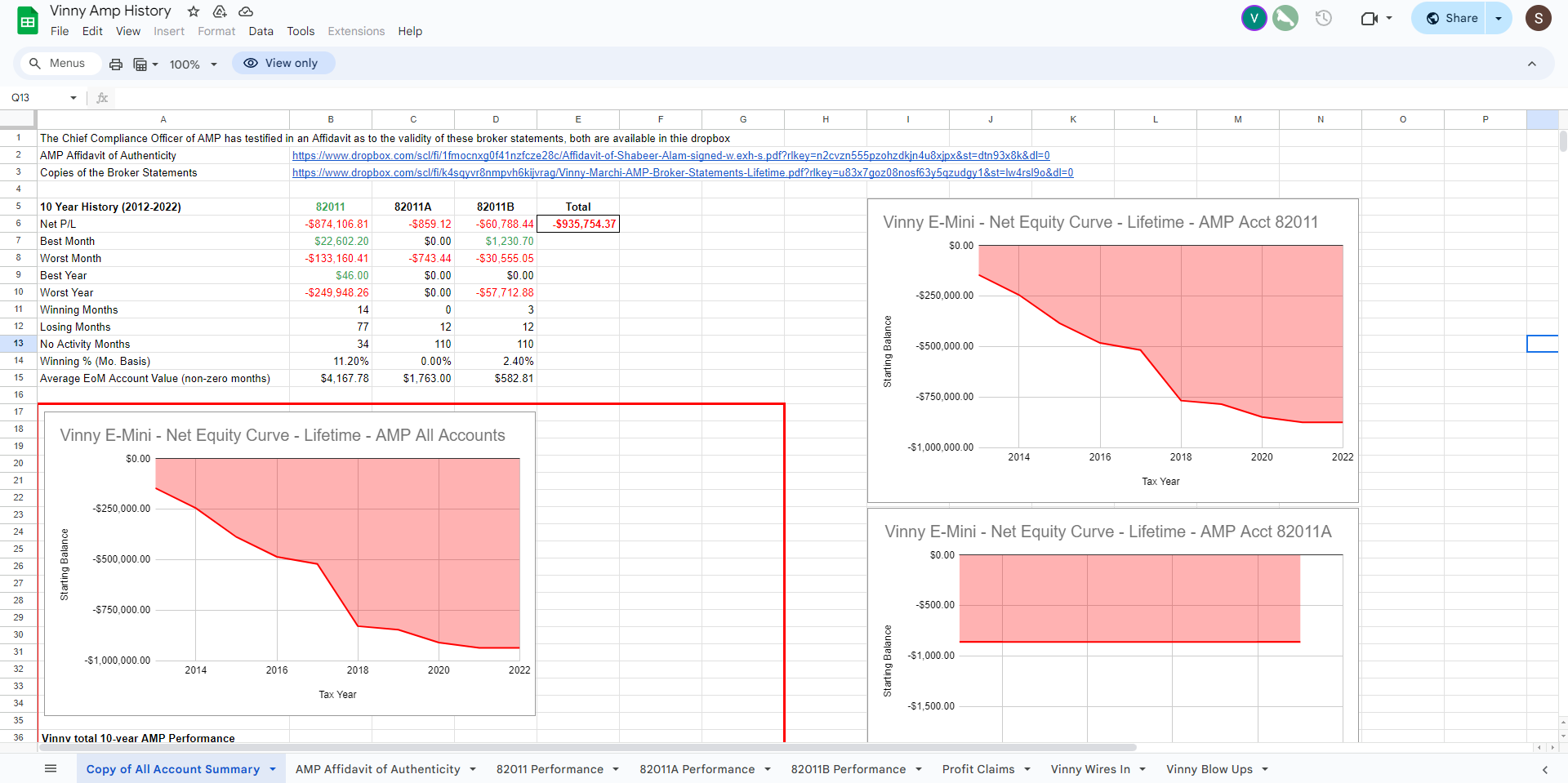Click the formula bar field

point(837,97)
